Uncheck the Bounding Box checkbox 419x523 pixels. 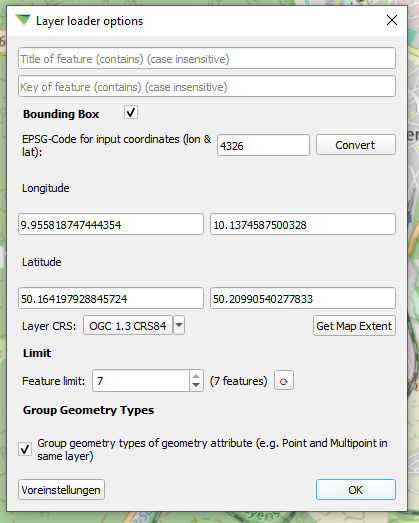coord(131,112)
